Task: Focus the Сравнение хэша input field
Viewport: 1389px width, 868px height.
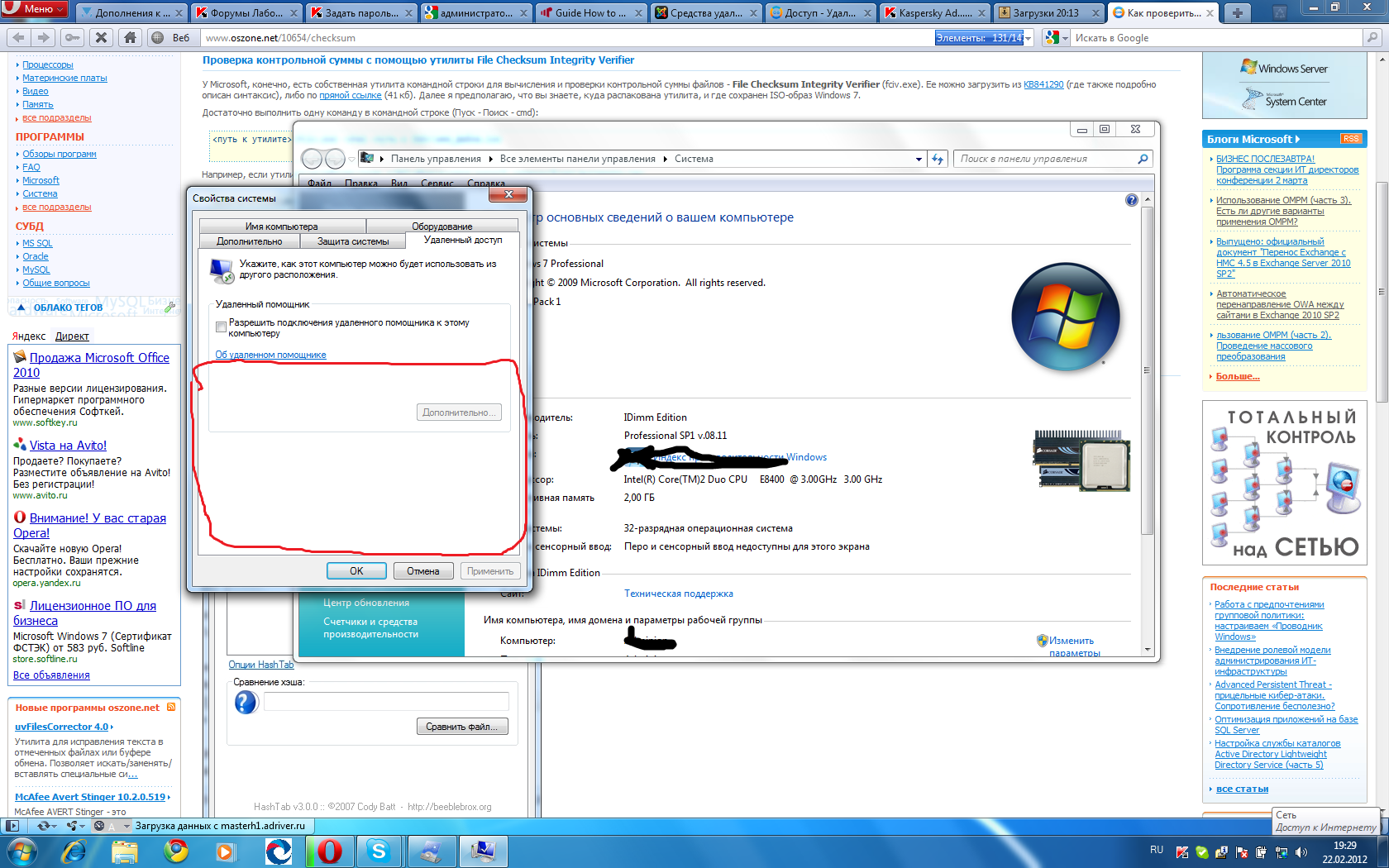Action: click(386, 702)
